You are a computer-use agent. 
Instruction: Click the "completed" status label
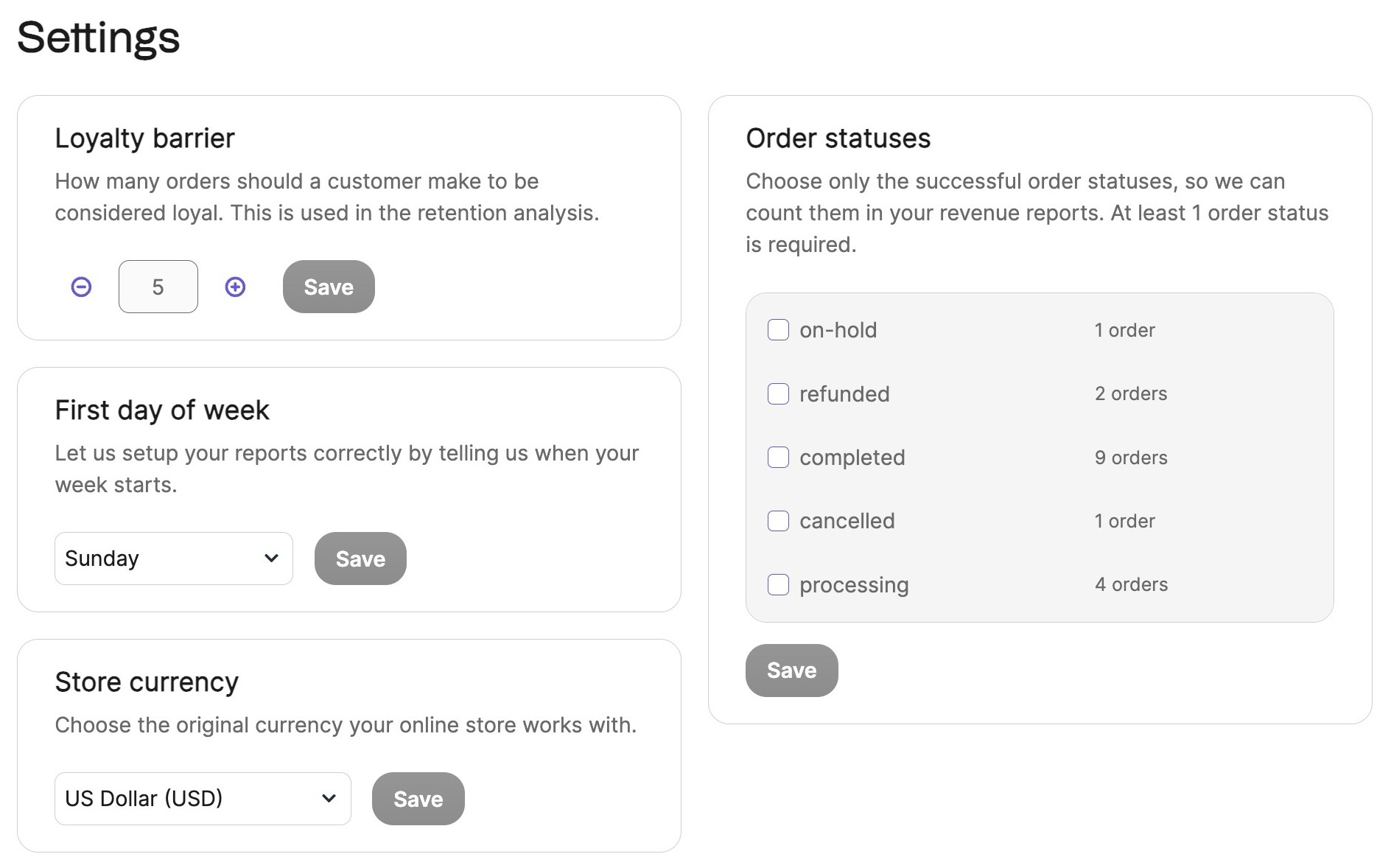852,458
